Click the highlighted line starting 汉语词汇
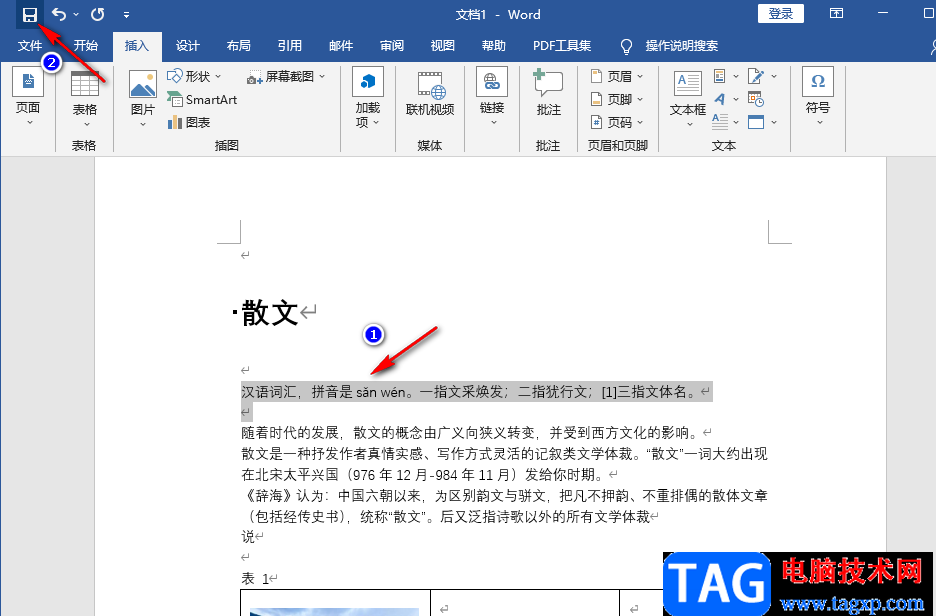 [476, 392]
